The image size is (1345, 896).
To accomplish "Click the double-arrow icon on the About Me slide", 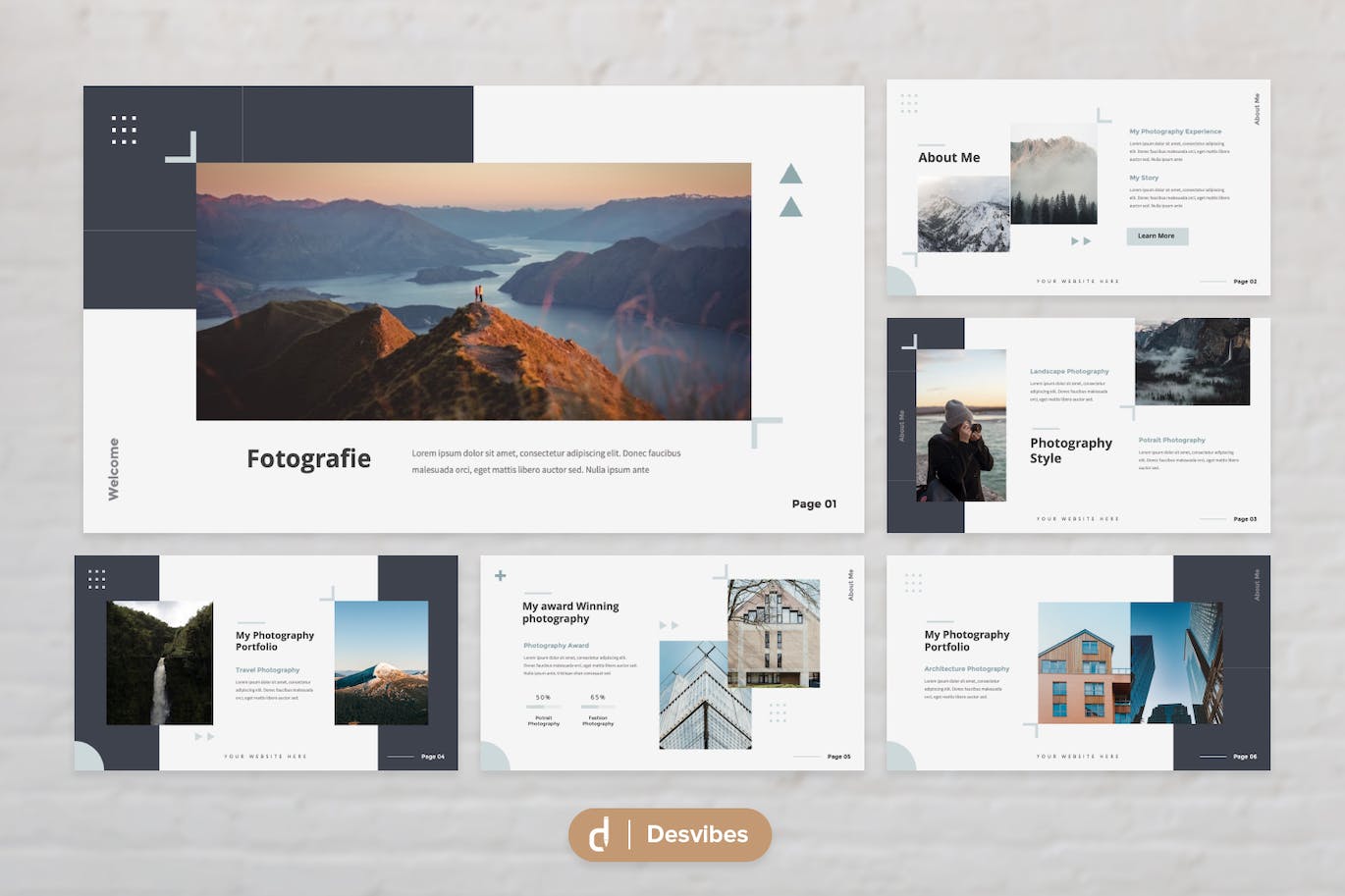I will [1081, 240].
